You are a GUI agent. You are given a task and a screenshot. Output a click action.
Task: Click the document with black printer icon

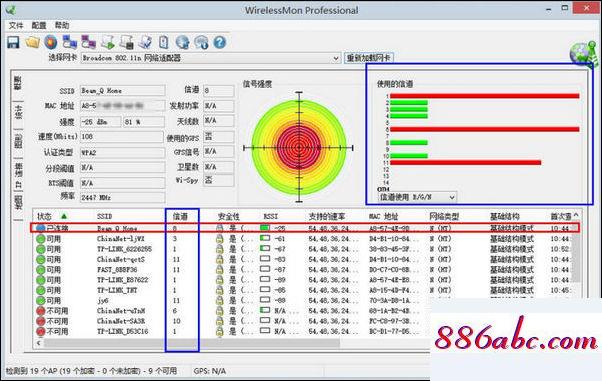click(x=126, y=42)
